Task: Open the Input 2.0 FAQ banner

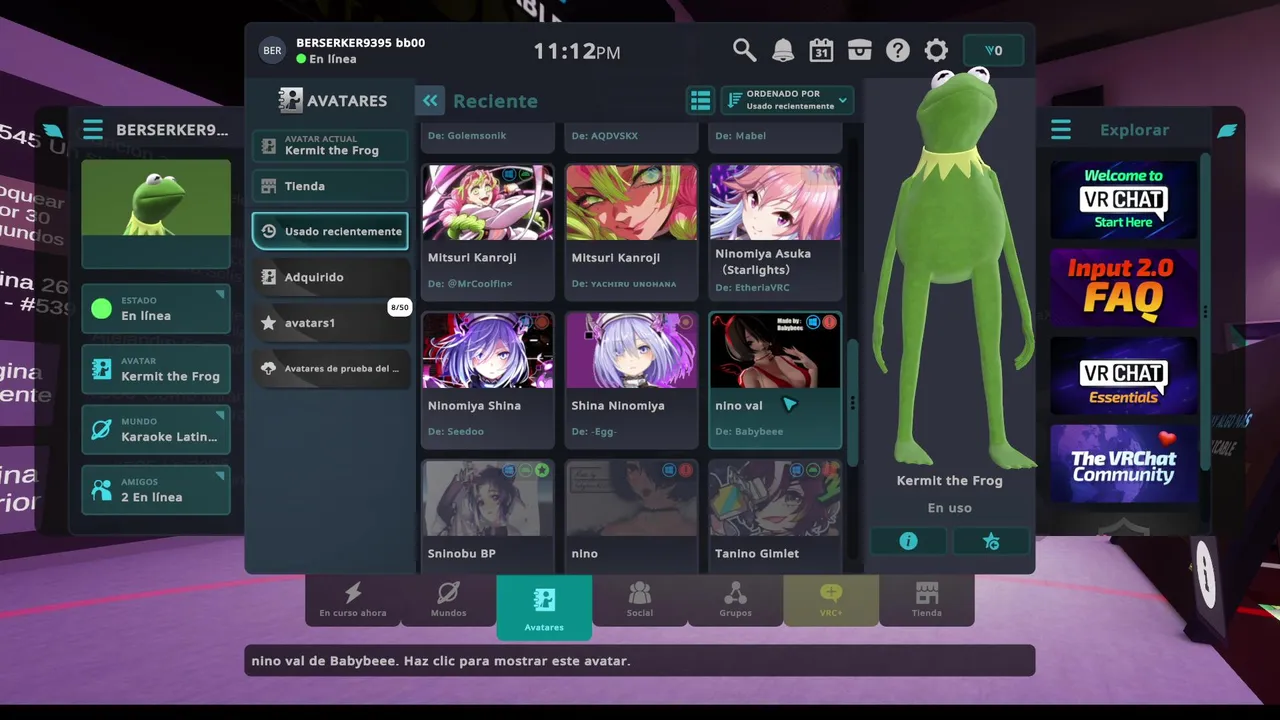Action: (x=1123, y=287)
